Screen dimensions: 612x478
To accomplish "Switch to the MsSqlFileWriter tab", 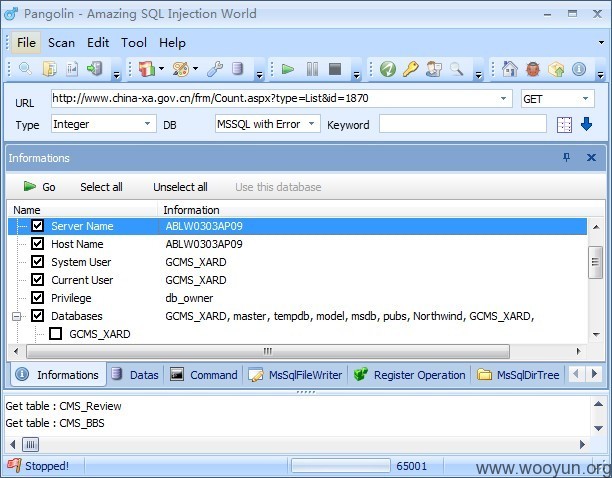I will [x=295, y=375].
